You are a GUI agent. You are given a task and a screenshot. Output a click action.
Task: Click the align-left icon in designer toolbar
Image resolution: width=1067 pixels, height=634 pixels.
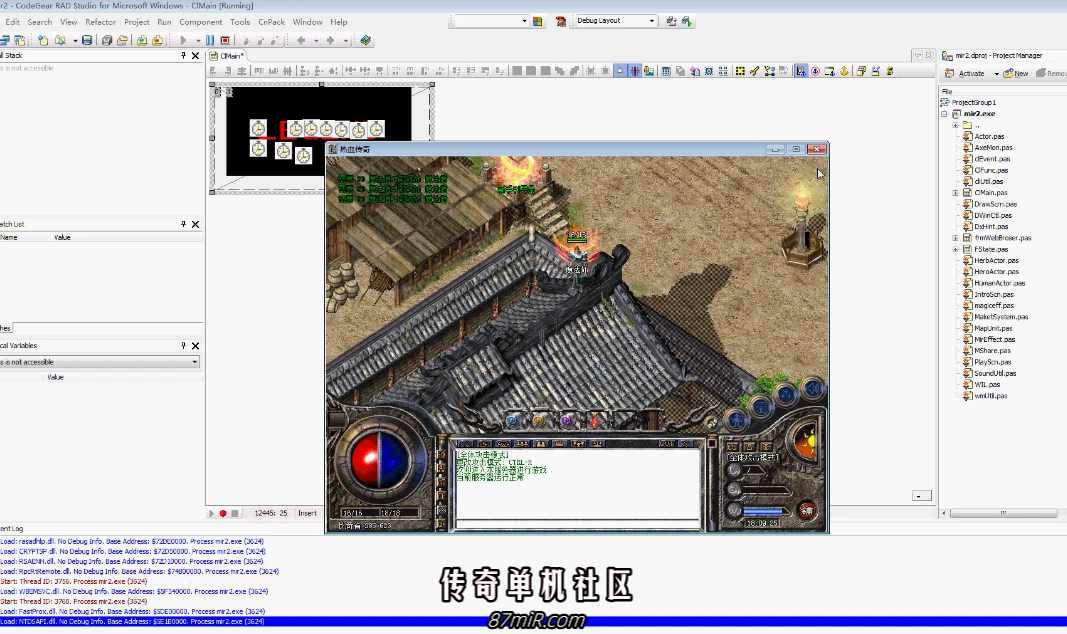(213, 71)
